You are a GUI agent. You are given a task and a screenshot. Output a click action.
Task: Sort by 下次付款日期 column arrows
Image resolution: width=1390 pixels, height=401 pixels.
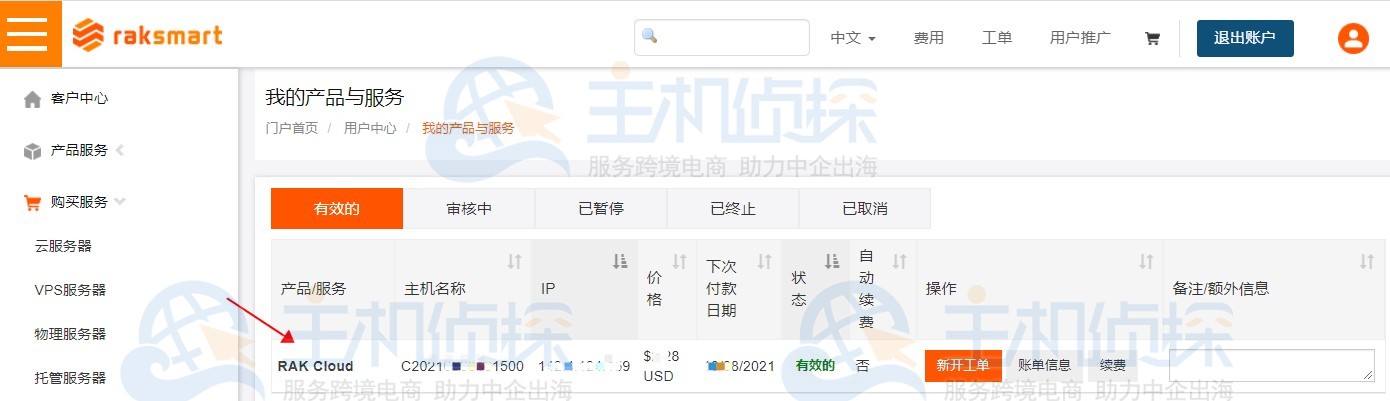tap(764, 261)
